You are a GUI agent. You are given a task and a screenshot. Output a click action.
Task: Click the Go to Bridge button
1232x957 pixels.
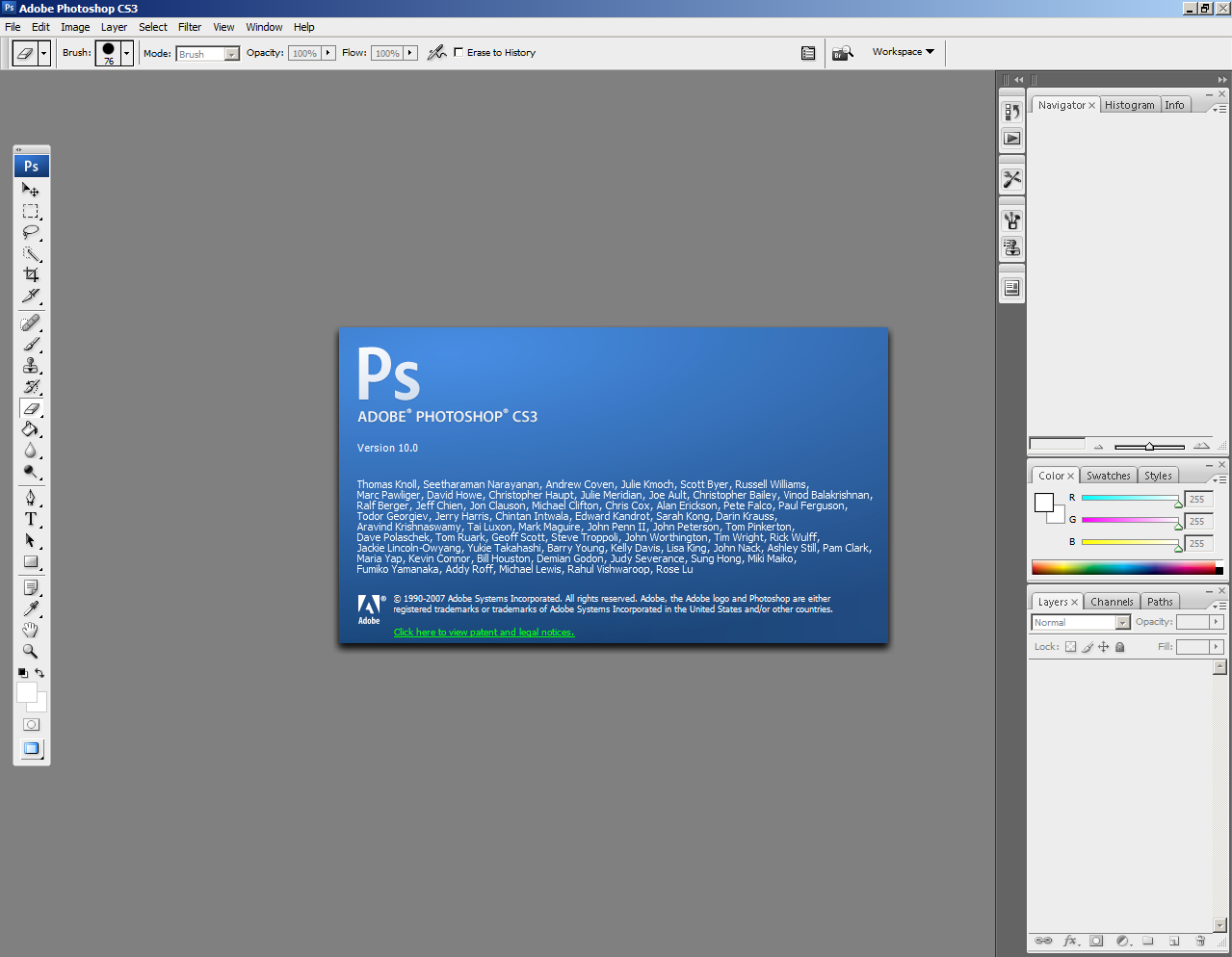pyautogui.click(x=843, y=53)
